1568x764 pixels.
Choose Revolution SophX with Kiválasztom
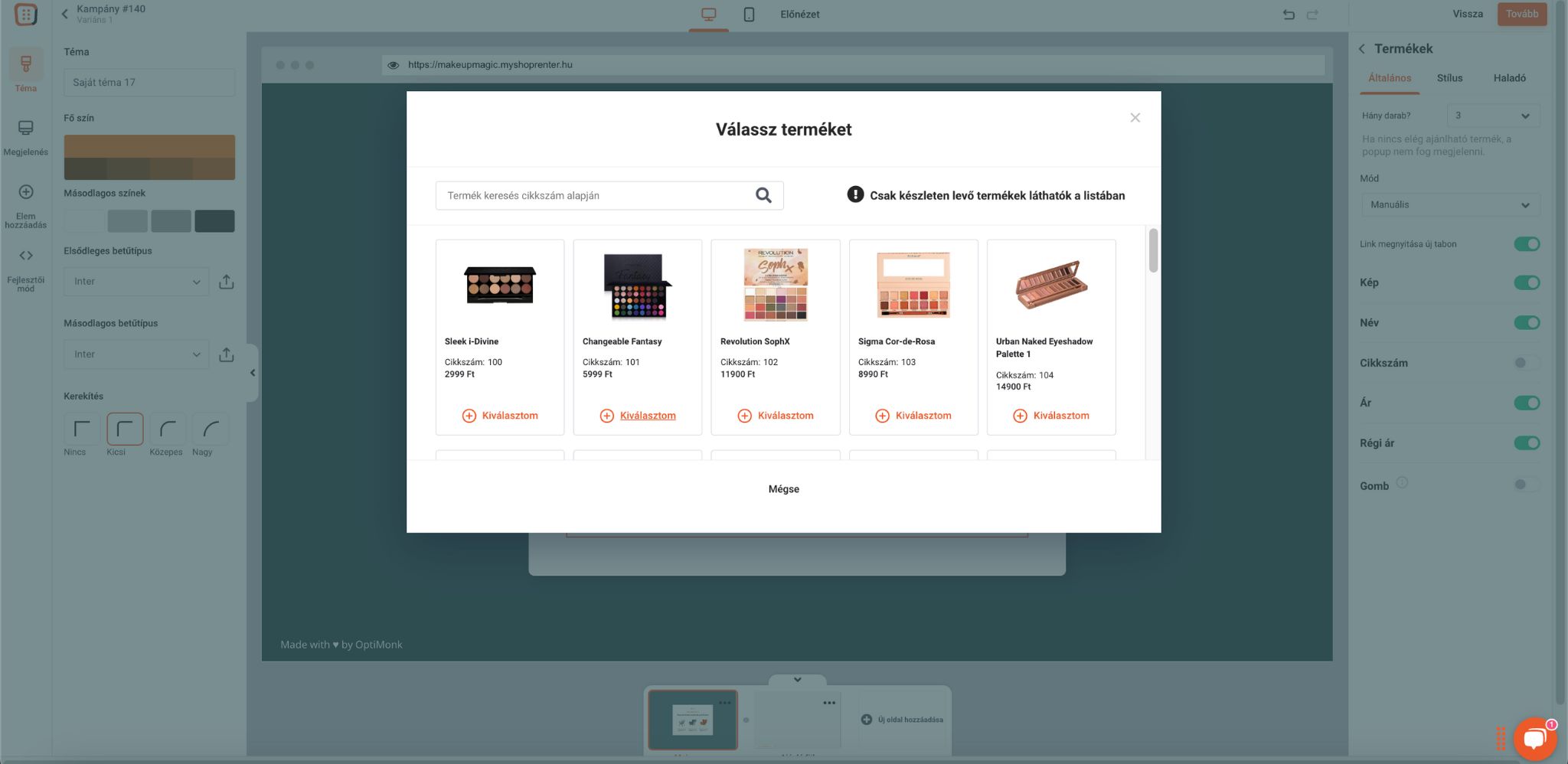tap(776, 416)
